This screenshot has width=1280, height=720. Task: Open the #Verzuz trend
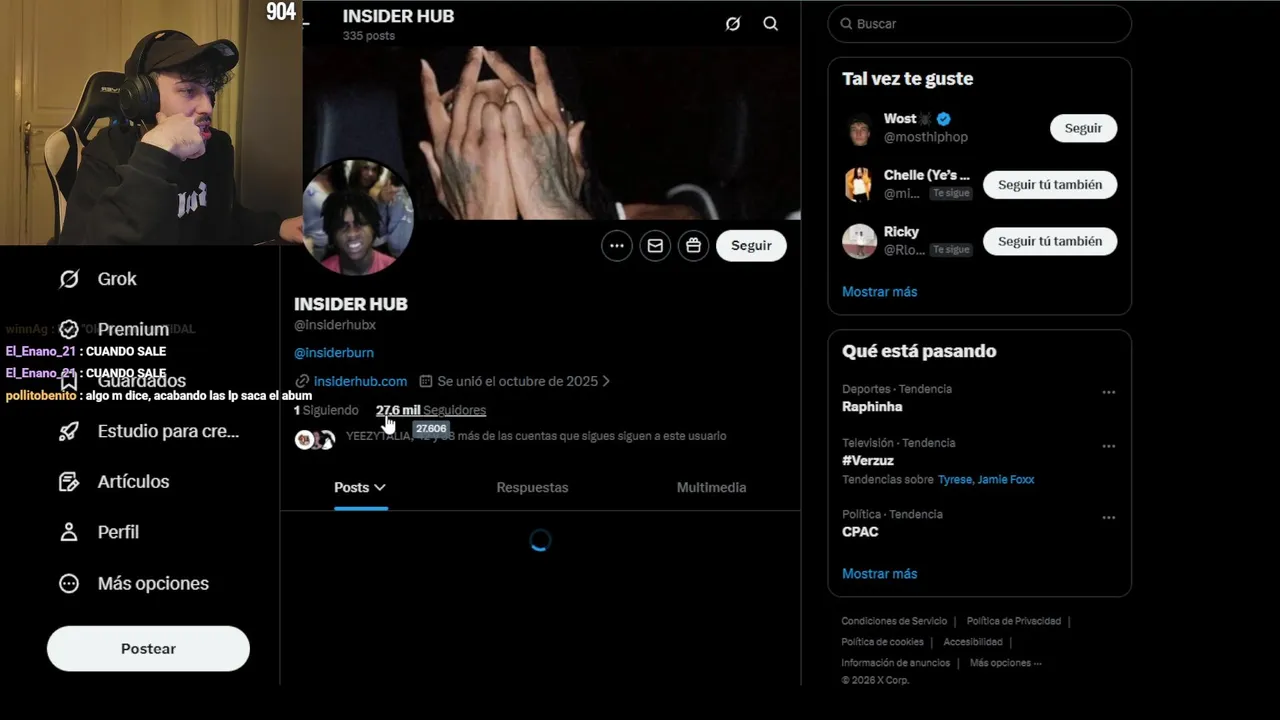868,461
